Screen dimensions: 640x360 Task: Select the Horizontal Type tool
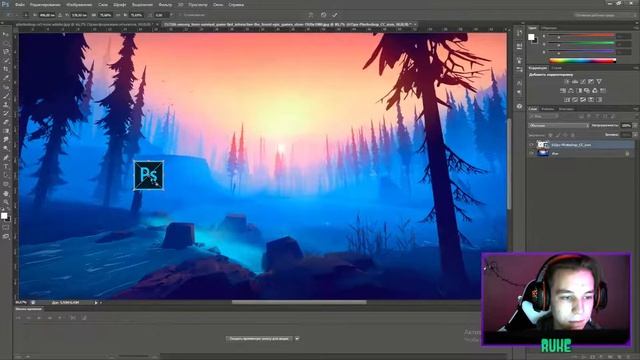pyautogui.click(x=5, y=167)
